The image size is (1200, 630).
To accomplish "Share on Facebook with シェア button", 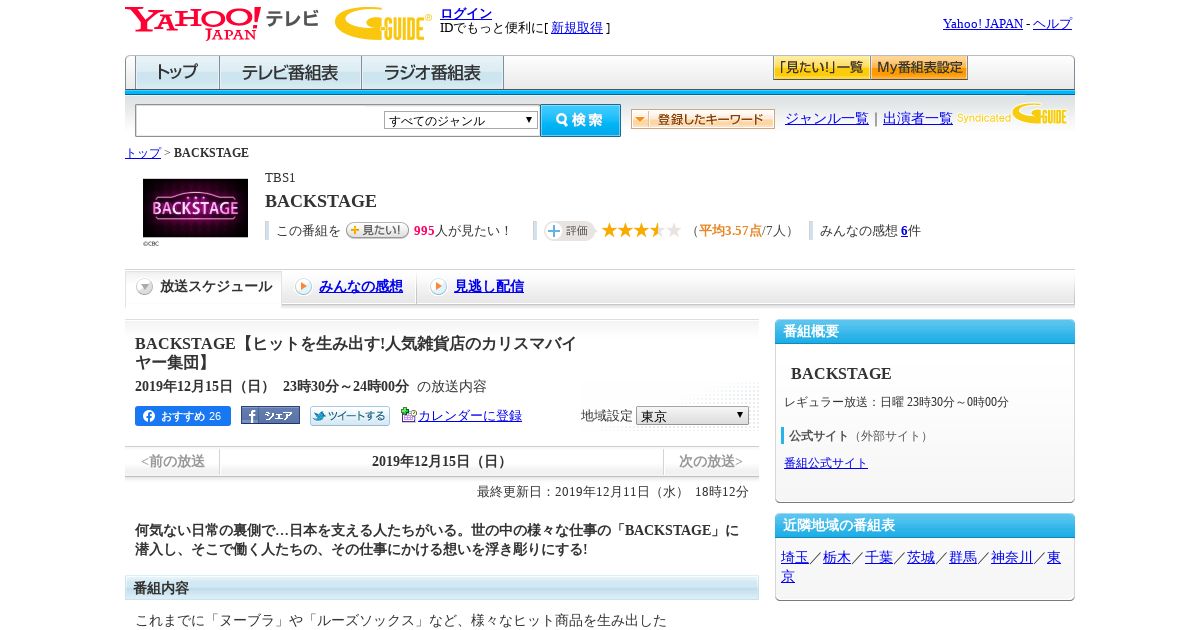I will 270,415.
